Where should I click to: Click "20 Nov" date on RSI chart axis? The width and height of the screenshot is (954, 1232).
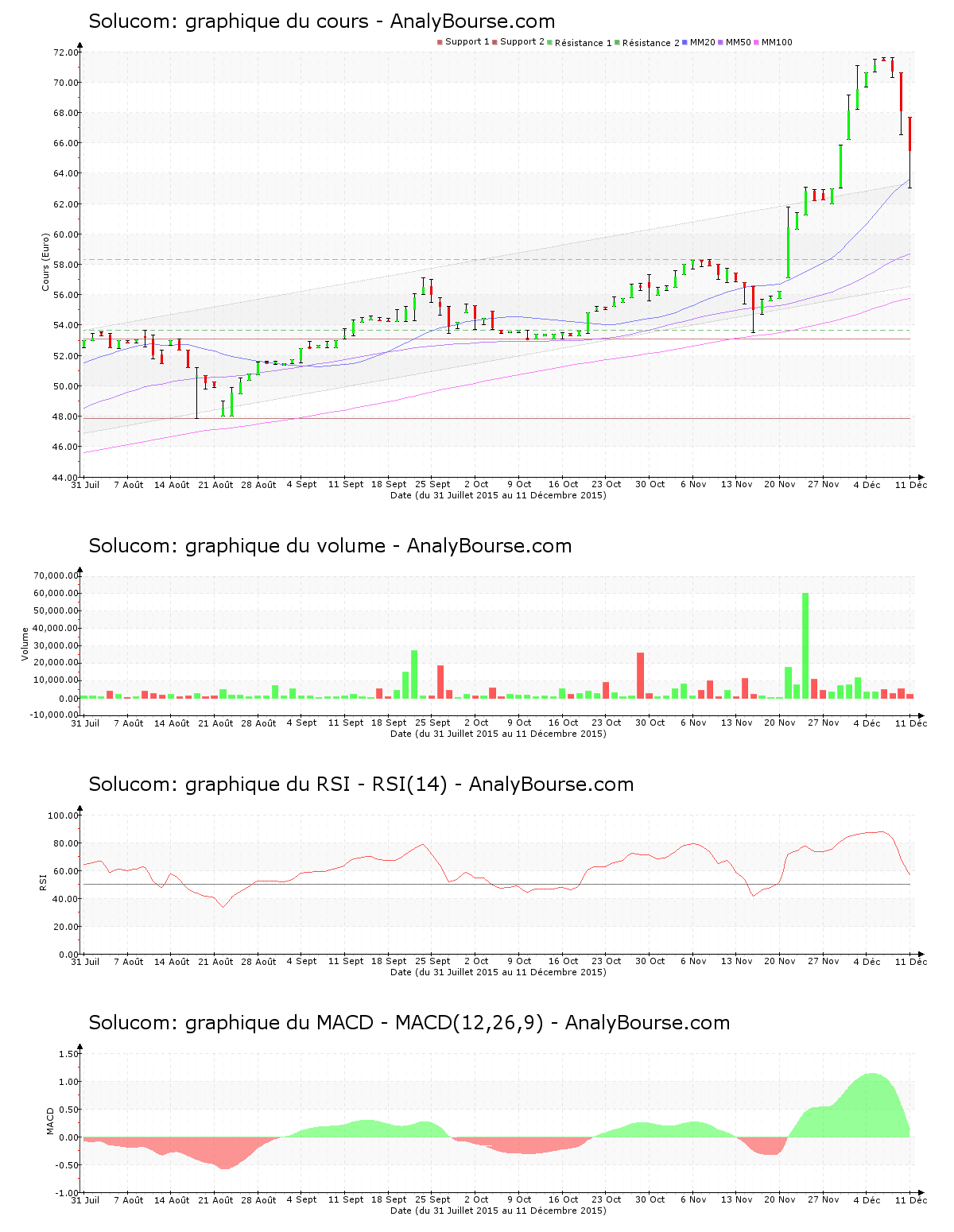coord(779,961)
